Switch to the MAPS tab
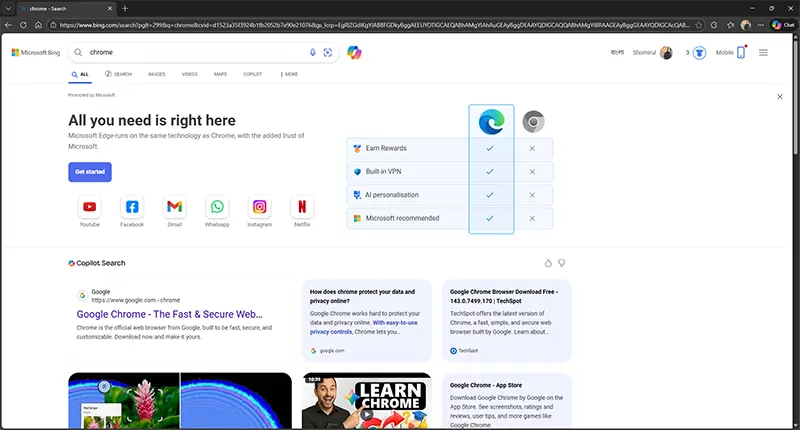This screenshot has width=800, height=430. [220, 74]
